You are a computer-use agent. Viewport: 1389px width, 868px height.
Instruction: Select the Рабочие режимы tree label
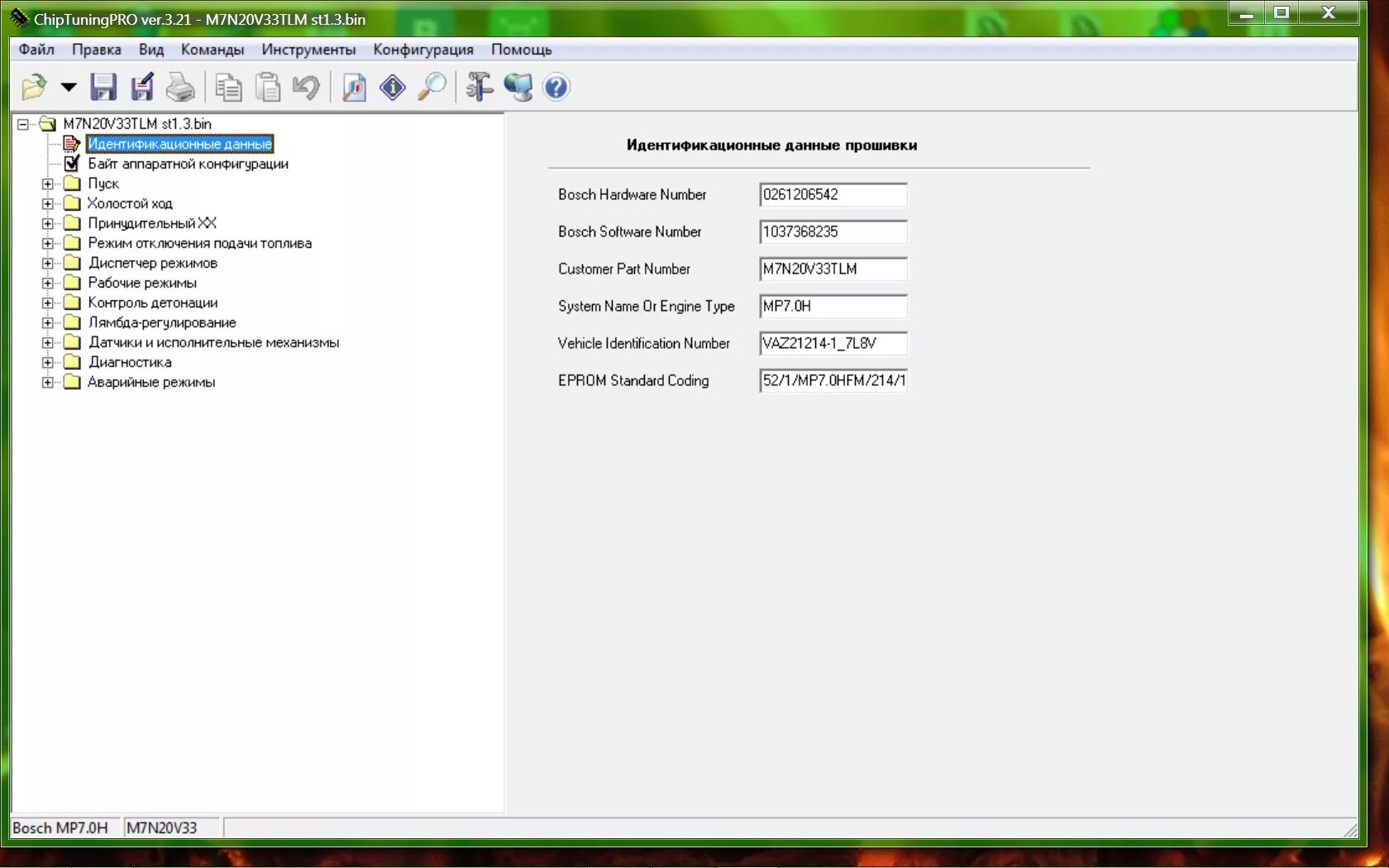click(x=142, y=283)
